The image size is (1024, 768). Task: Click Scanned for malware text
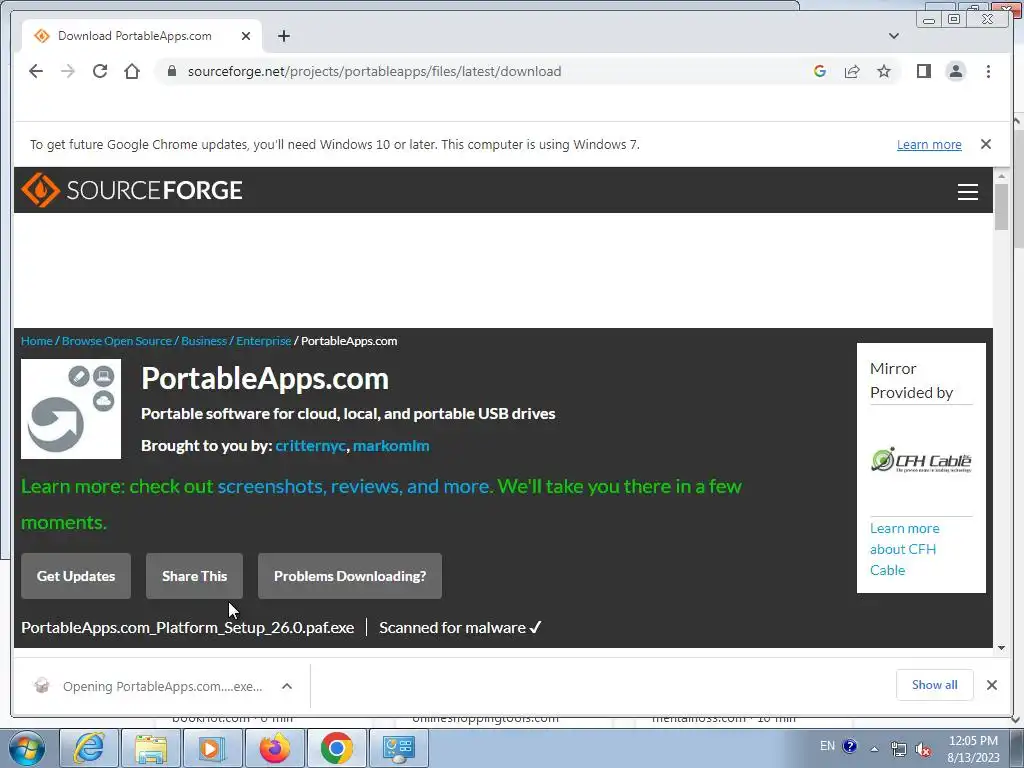point(460,628)
